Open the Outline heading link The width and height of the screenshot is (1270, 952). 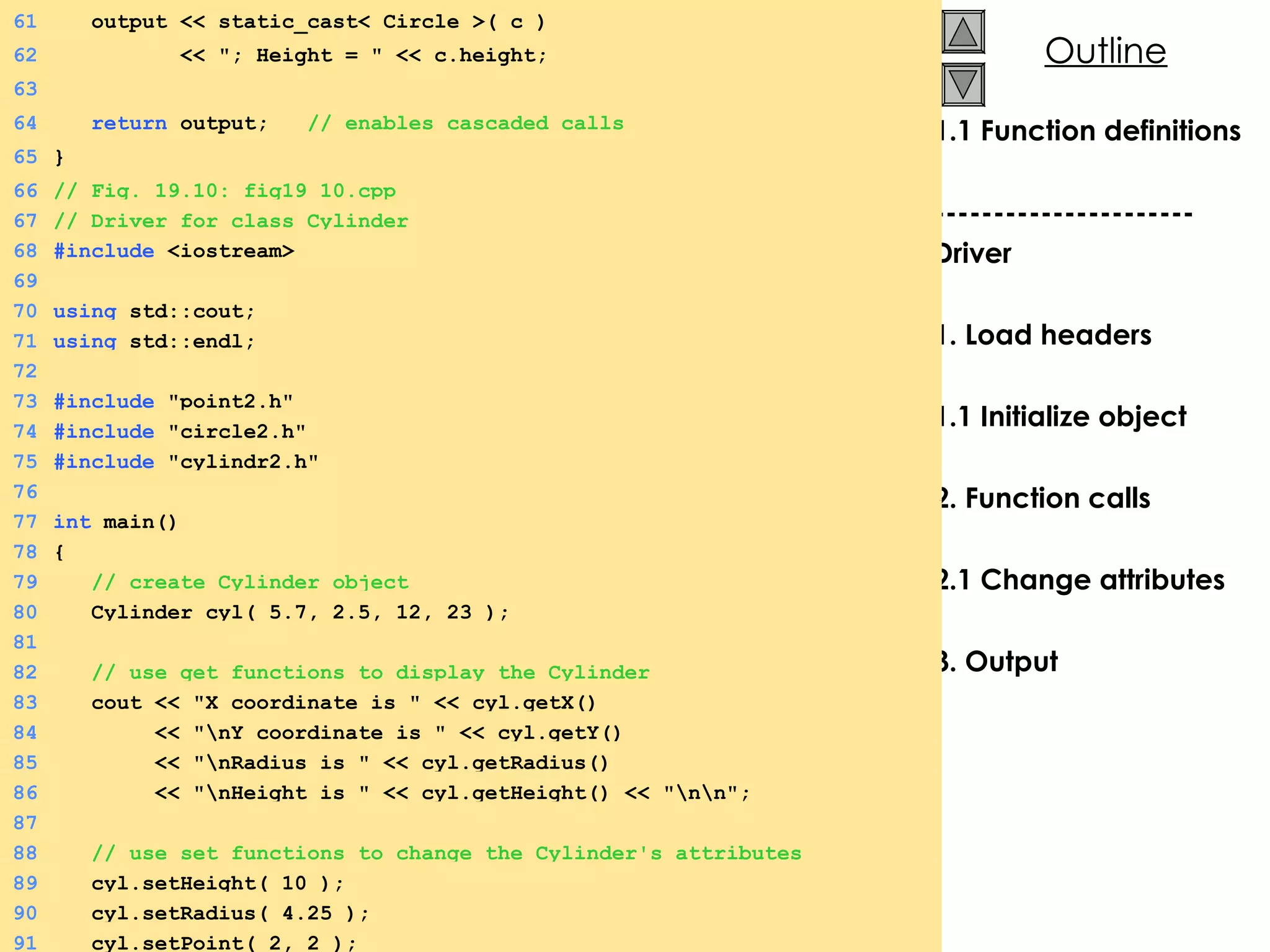click(x=1106, y=51)
